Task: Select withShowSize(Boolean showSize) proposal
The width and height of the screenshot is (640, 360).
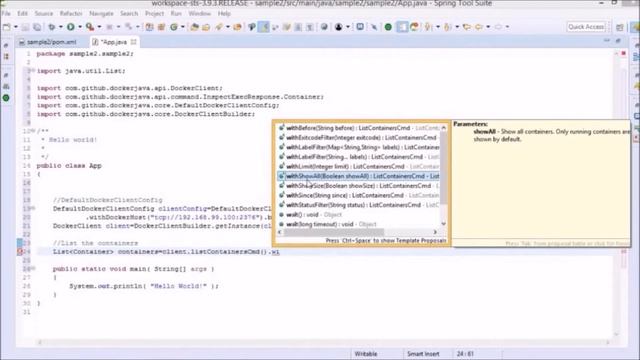Action: (x=358, y=186)
